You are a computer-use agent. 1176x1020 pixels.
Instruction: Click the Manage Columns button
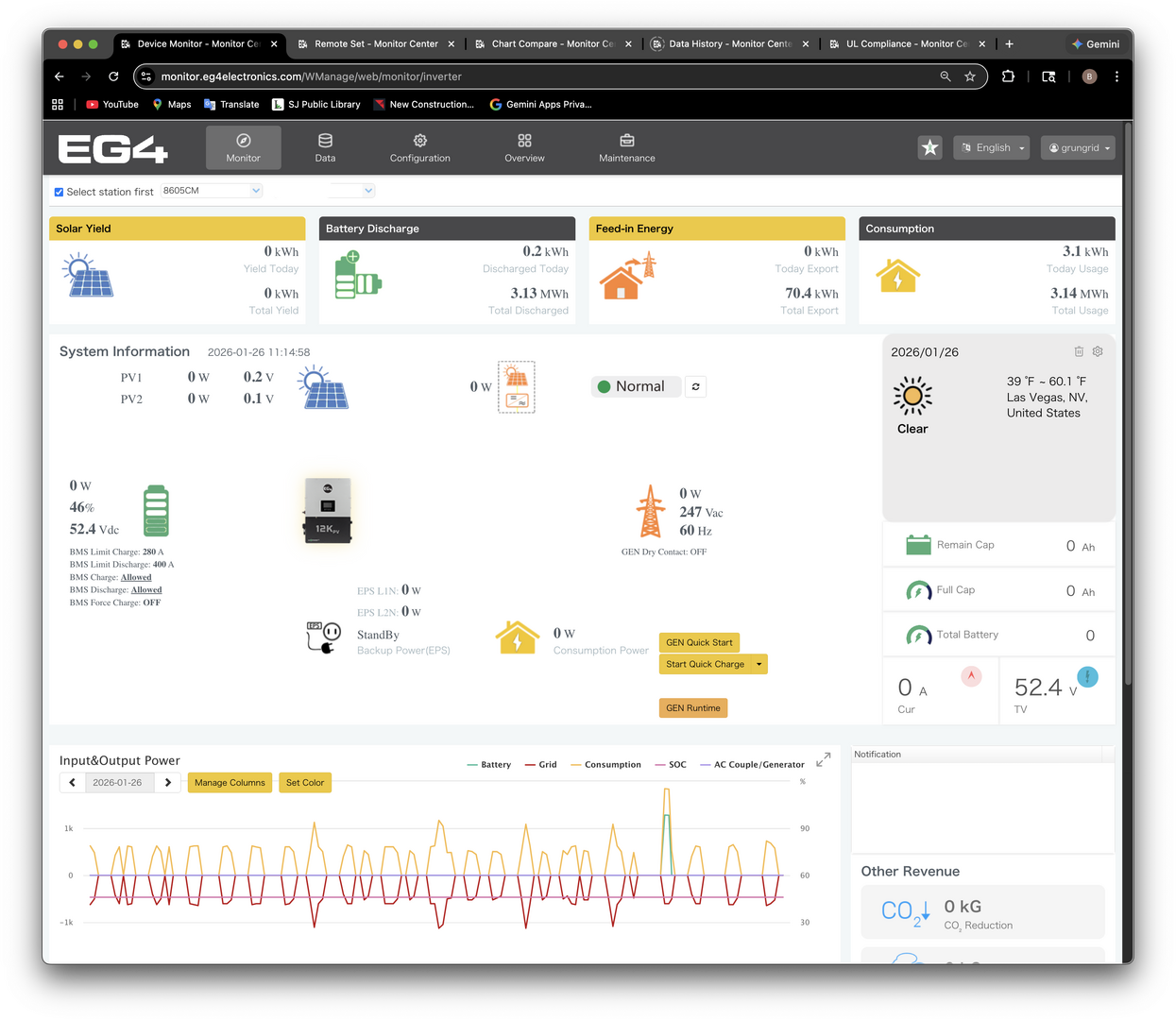click(x=230, y=783)
